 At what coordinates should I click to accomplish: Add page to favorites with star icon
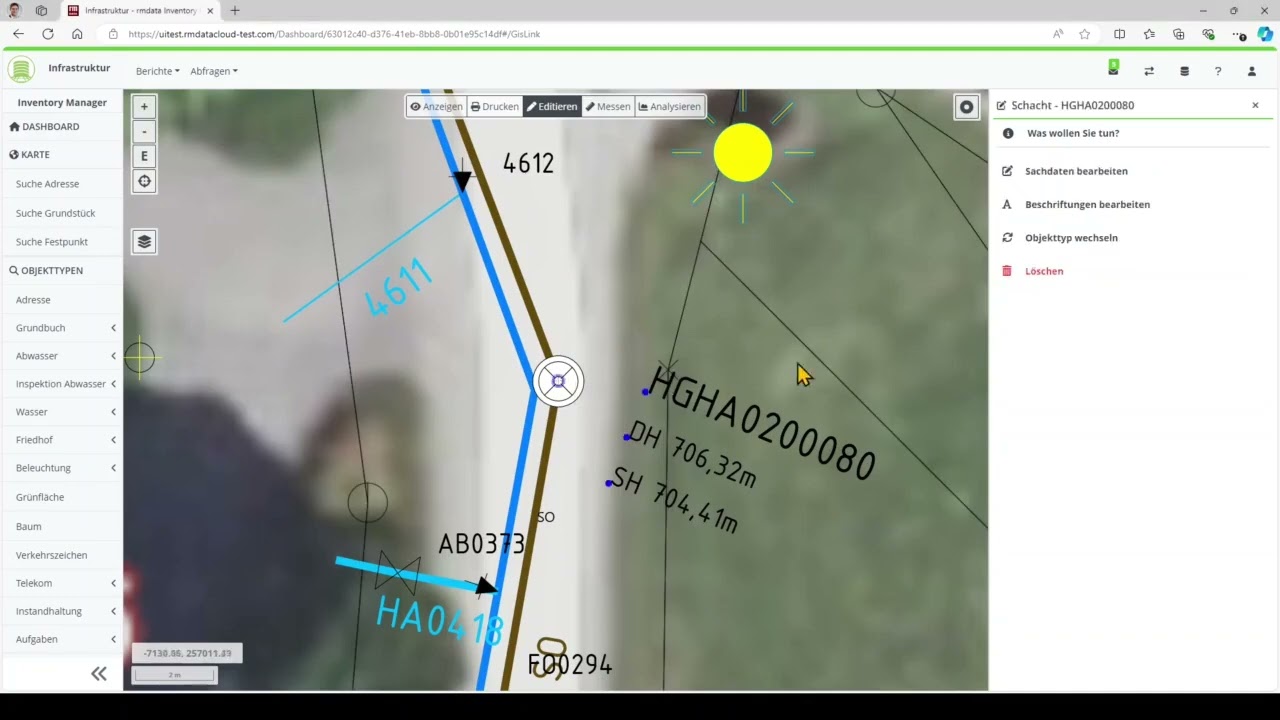point(1084,34)
